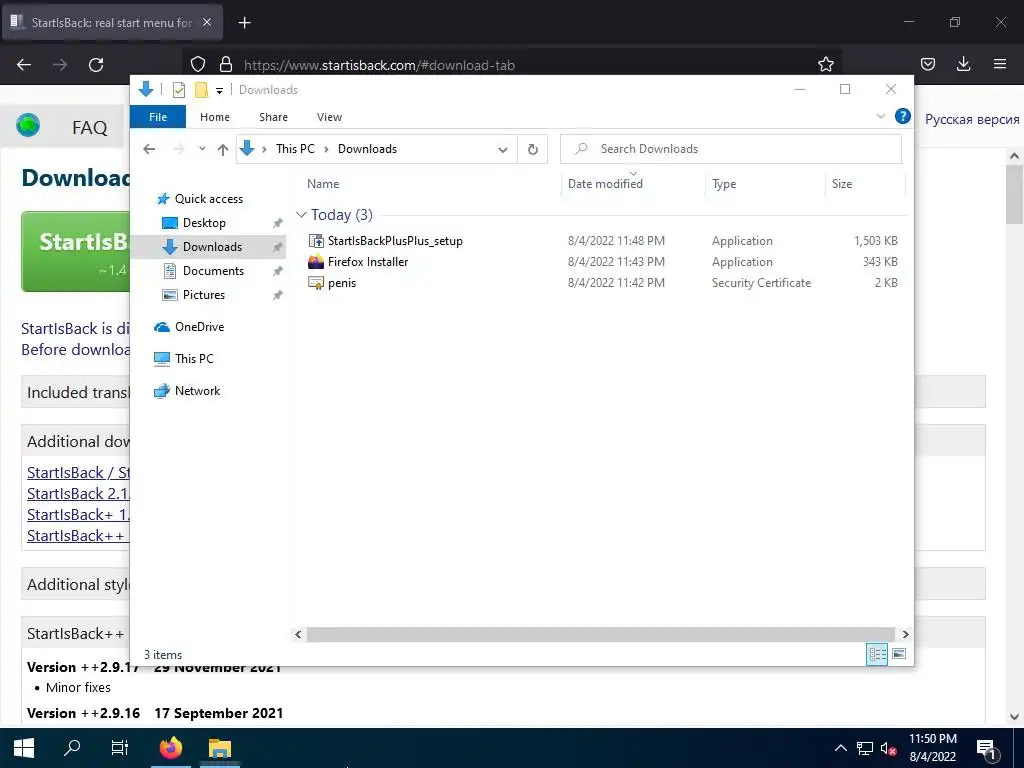Open OneDrive in navigation pane
Image resolution: width=1024 pixels, height=768 pixels.
[199, 327]
